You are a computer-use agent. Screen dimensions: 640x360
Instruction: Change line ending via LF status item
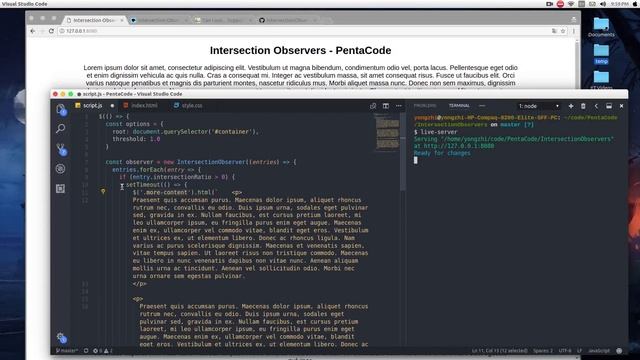click(x=579, y=351)
